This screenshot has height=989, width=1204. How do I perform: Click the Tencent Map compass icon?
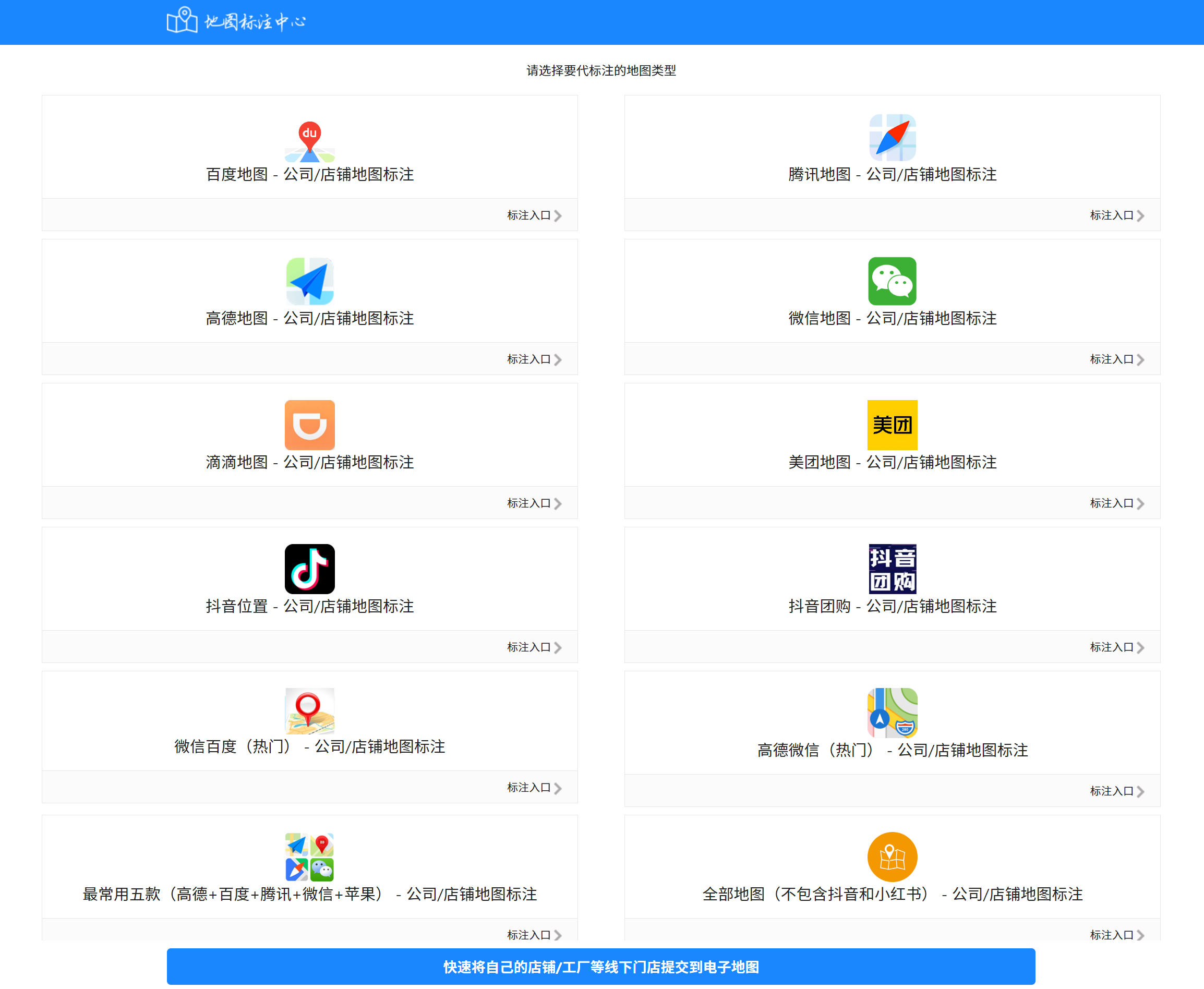[x=893, y=137]
